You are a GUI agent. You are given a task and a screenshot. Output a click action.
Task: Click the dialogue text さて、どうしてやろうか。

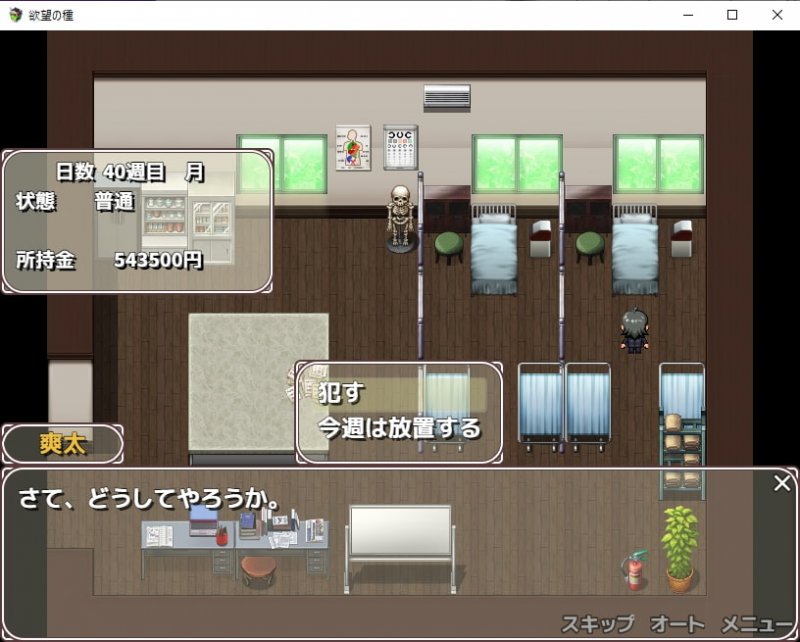pos(150,498)
